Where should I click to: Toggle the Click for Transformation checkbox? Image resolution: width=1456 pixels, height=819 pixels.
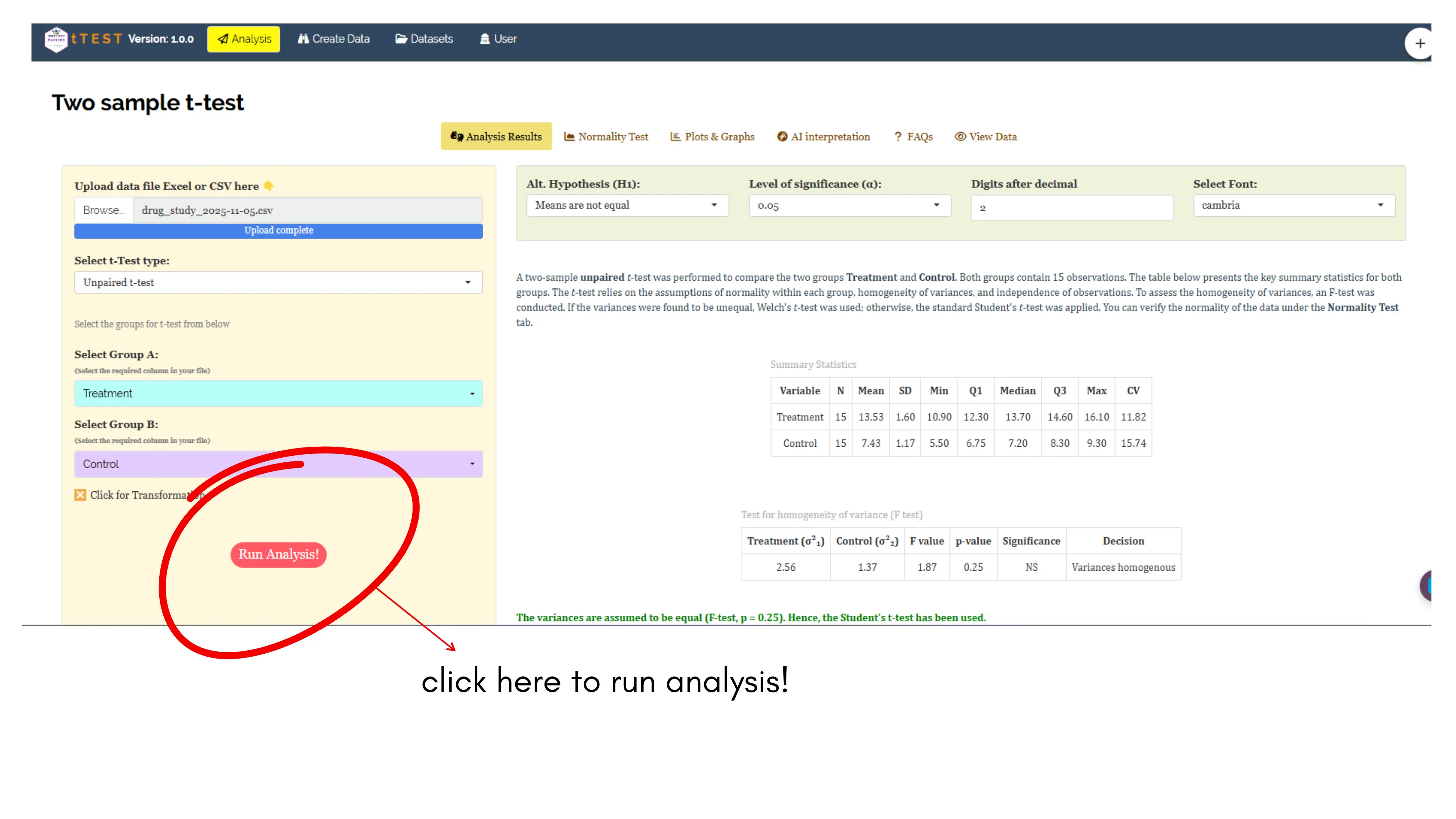(x=80, y=495)
